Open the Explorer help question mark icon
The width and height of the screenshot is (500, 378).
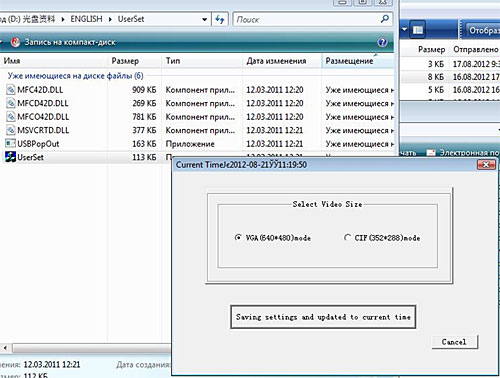(x=382, y=42)
